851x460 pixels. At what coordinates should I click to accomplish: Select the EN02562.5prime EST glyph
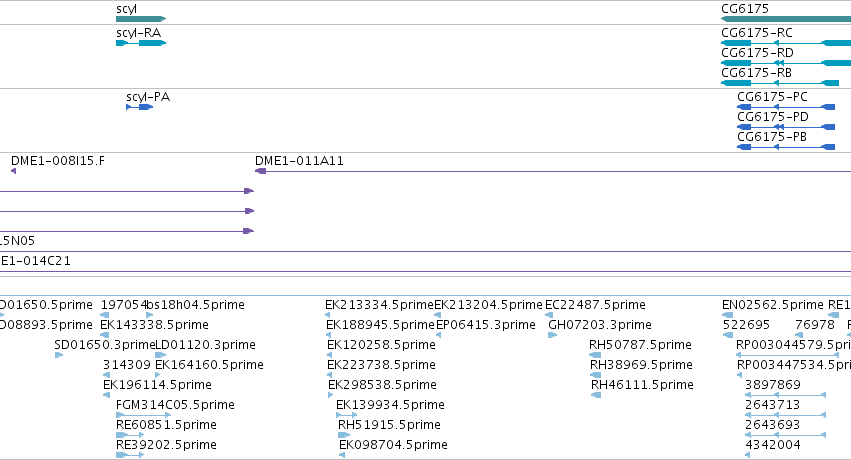pos(727,315)
